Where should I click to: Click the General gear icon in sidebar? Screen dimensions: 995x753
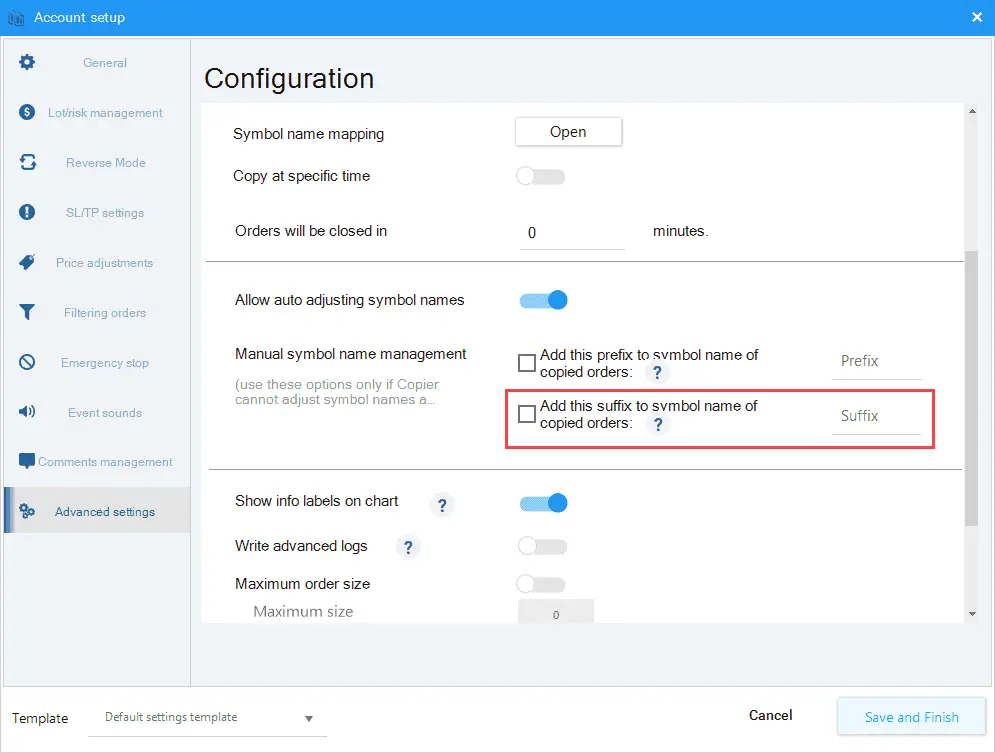tap(27, 62)
